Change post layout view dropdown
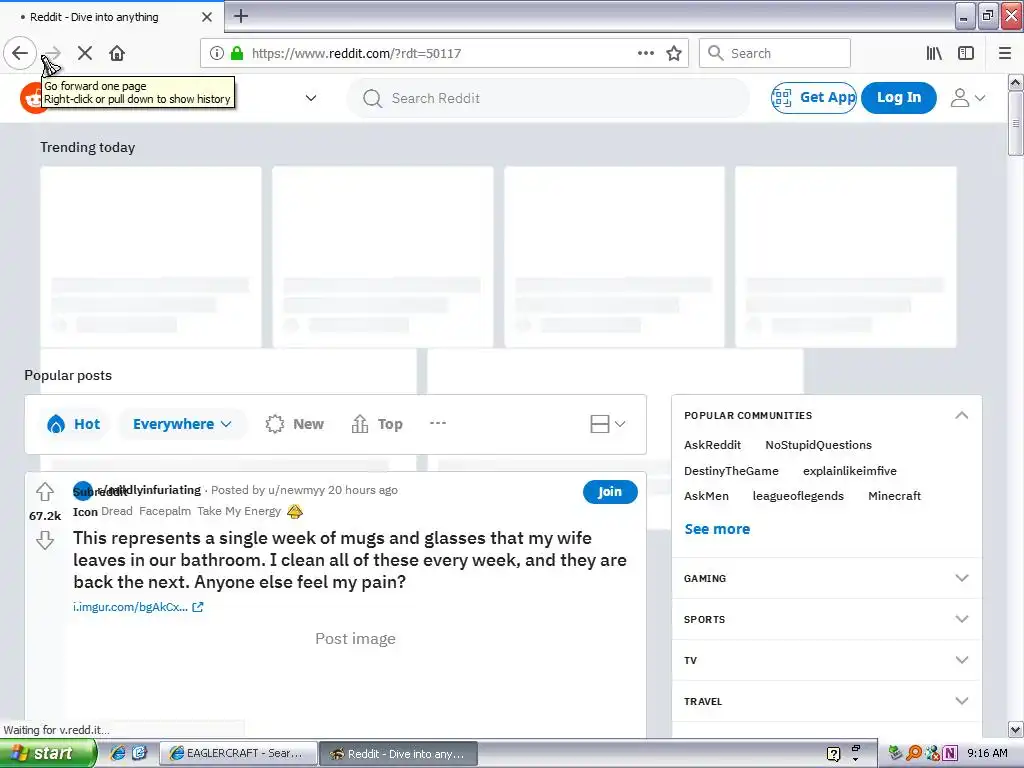Viewport: 1024px width, 768px height. click(608, 424)
